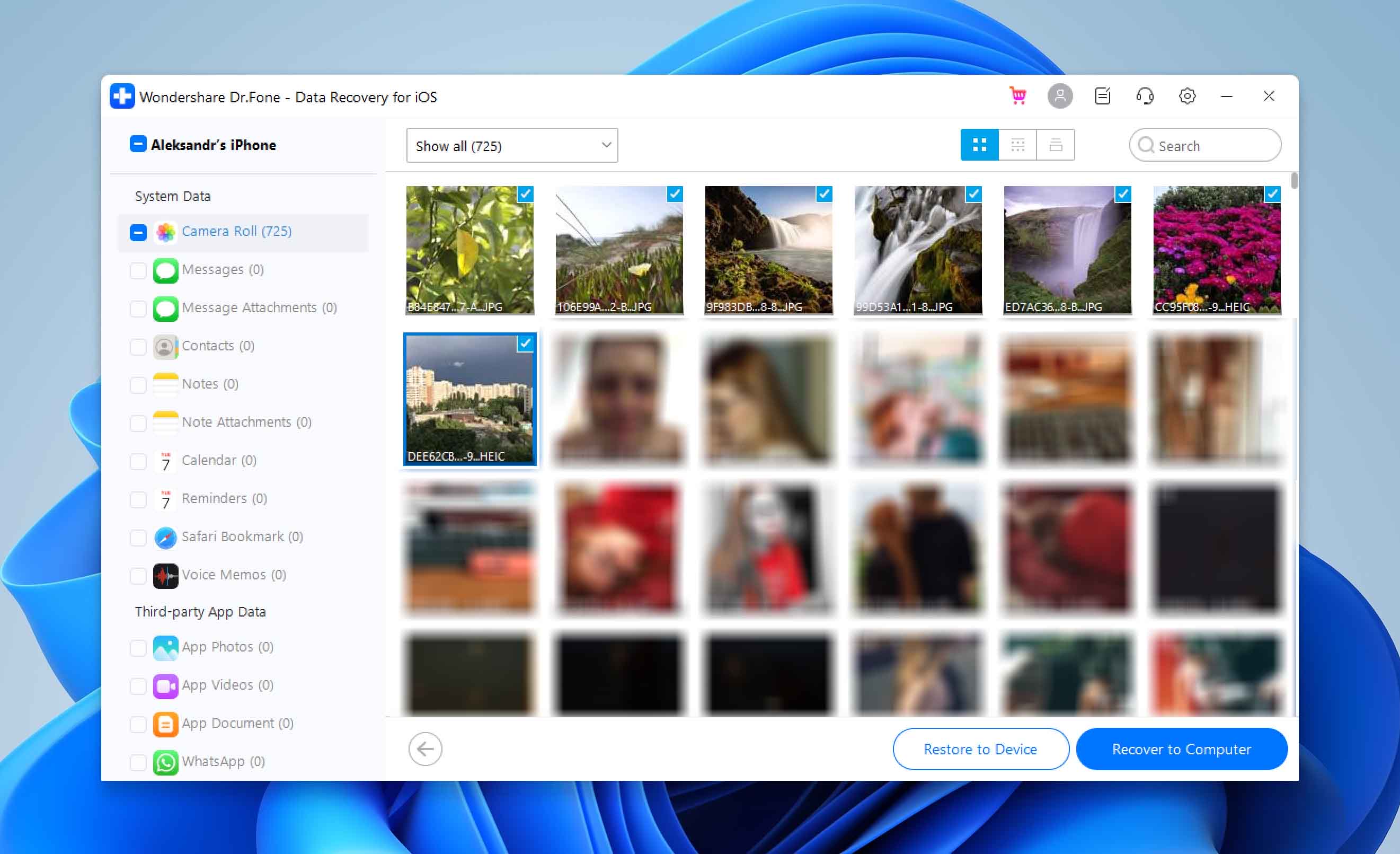
Task: Select App Document (0) category
Action: [x=237, y=723]
